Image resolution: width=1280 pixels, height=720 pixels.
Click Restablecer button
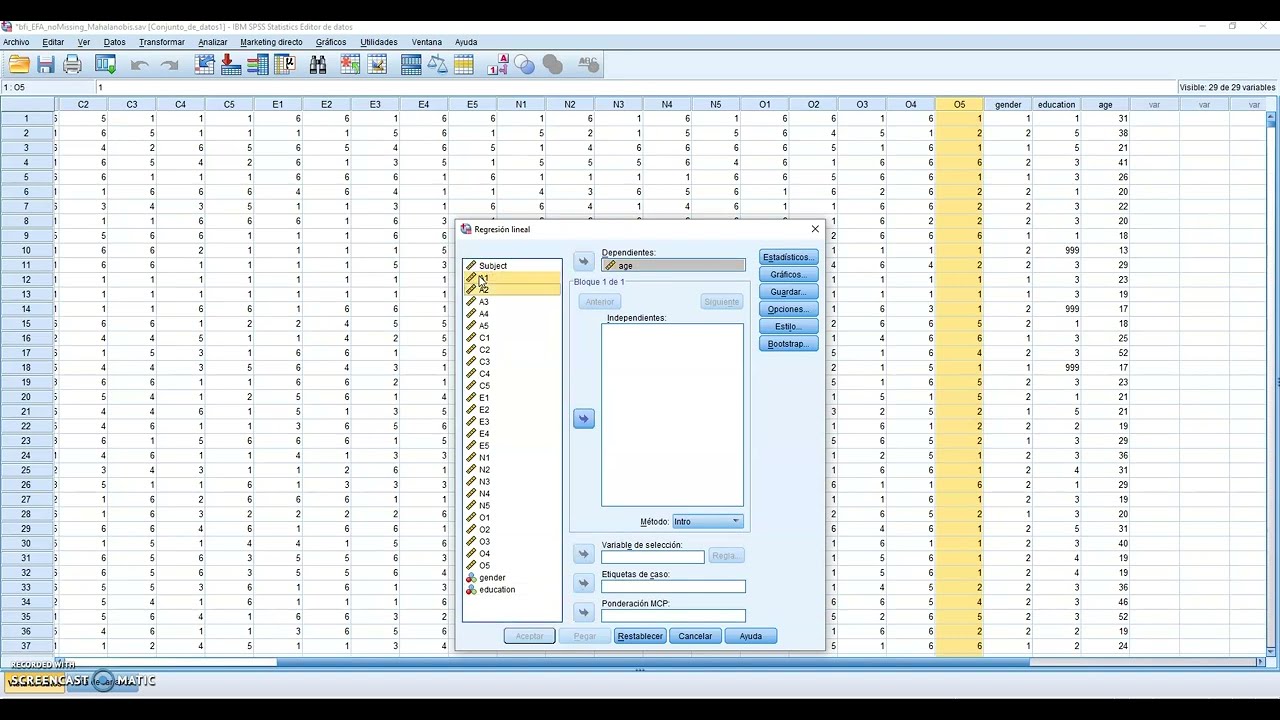[640, 636]
